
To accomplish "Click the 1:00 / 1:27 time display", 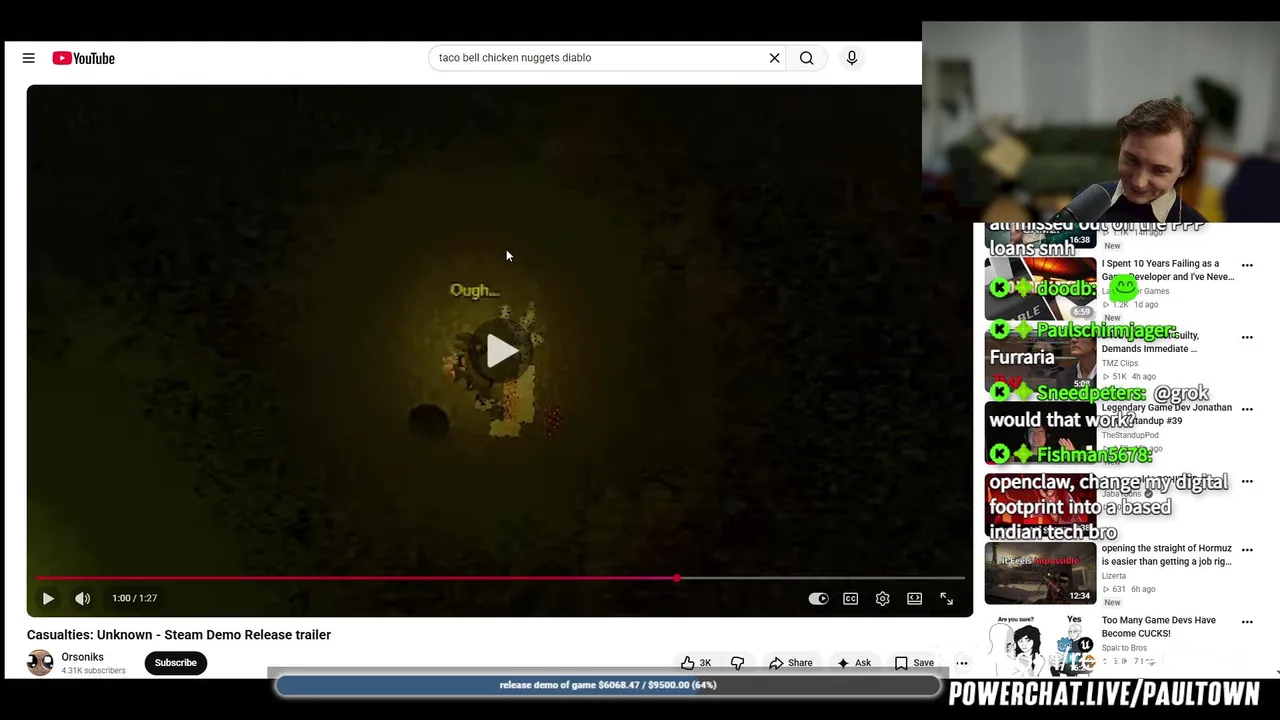I will coord(134,598).
